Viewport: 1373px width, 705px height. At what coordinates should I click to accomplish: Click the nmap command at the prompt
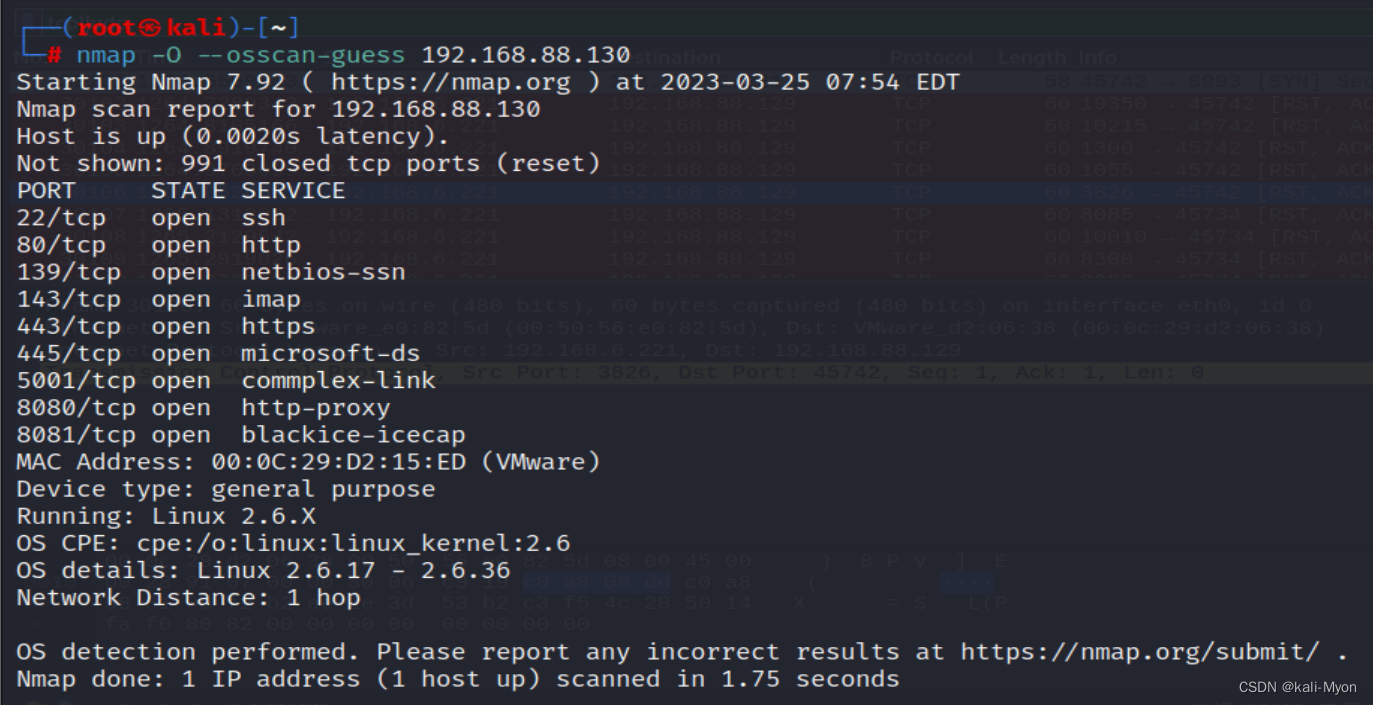[x=105, y=55]
